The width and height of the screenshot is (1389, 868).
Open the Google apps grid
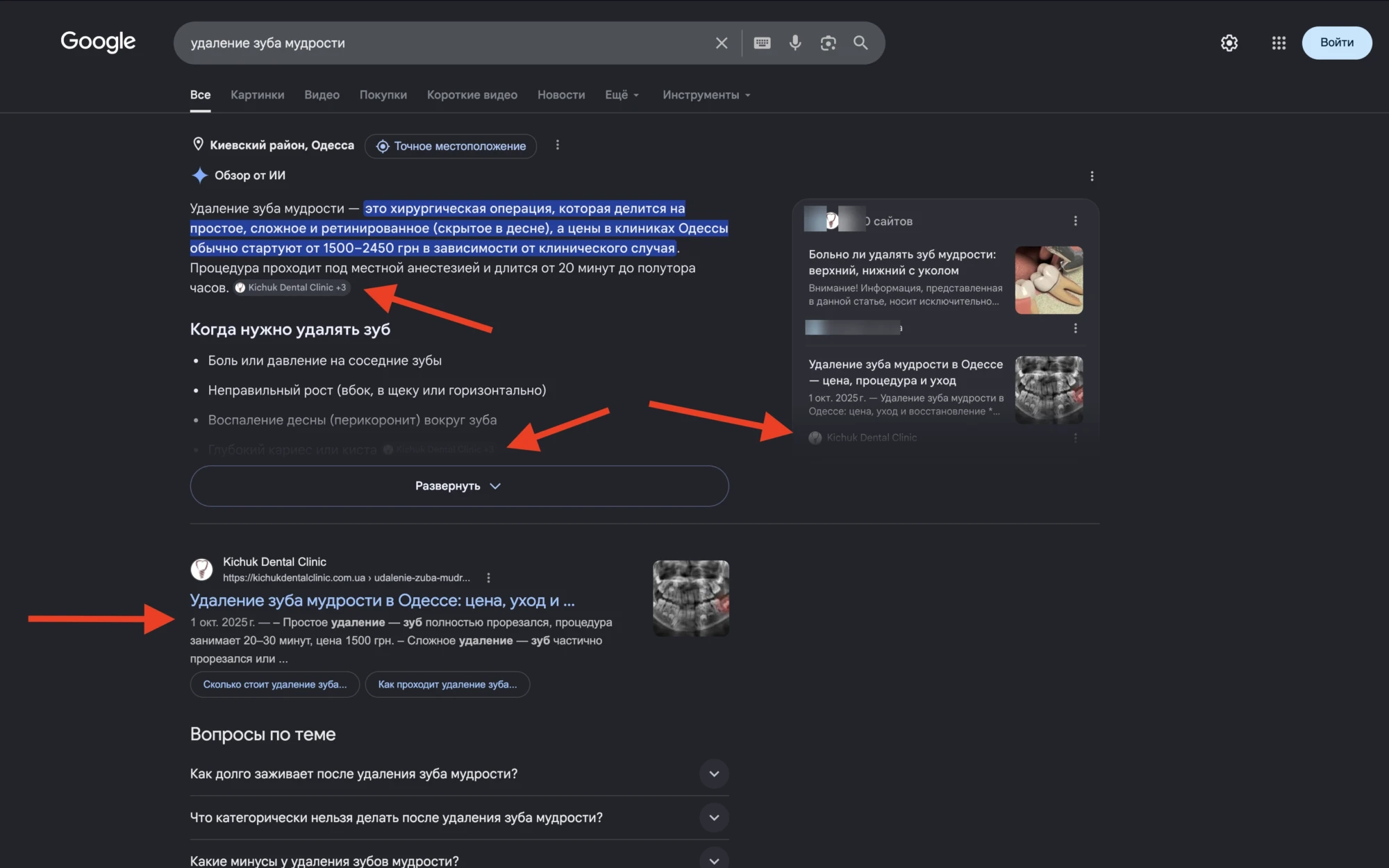(x=1279, y=43)
